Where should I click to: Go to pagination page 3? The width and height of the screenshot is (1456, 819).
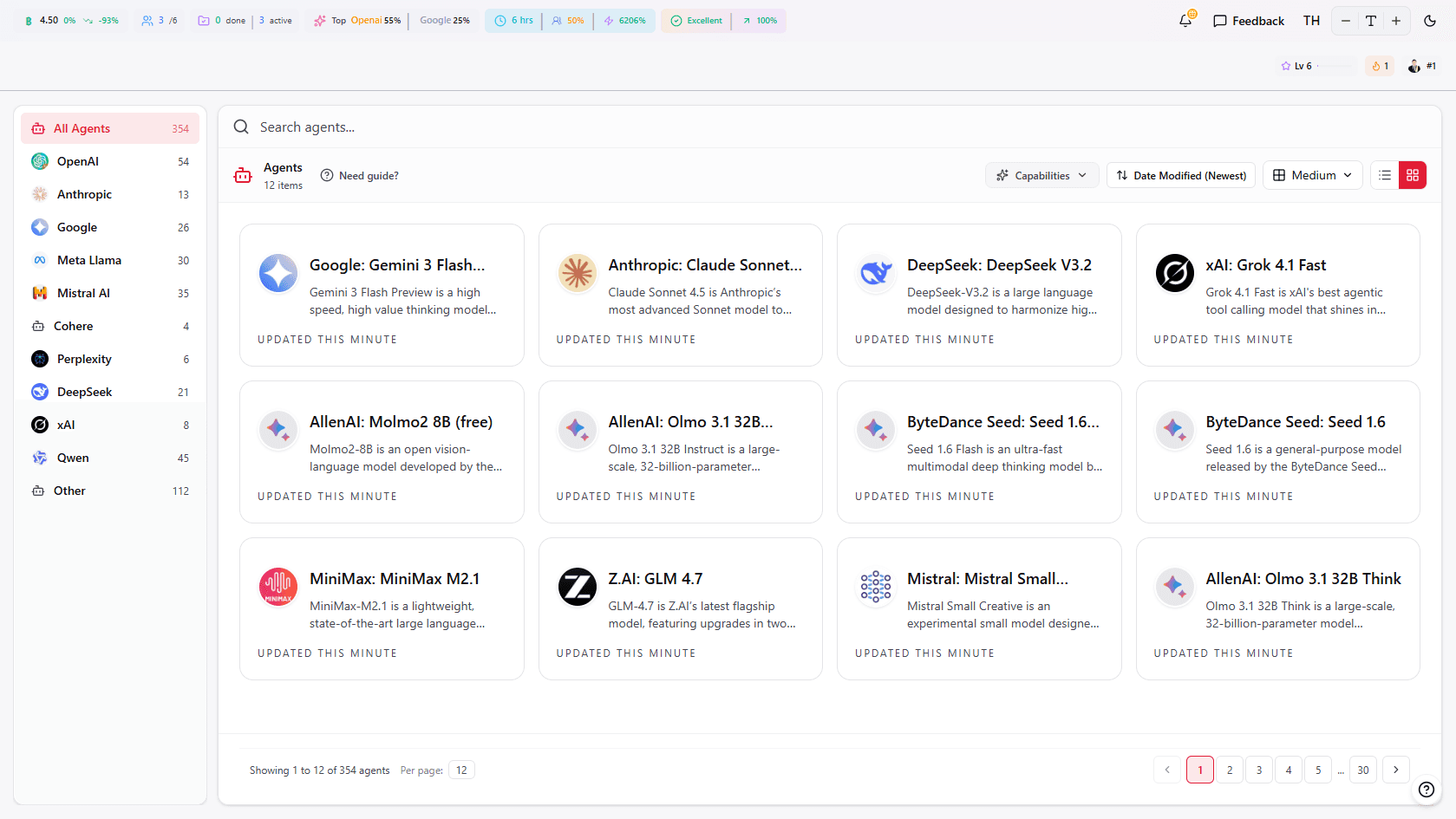coord(1259,770)
